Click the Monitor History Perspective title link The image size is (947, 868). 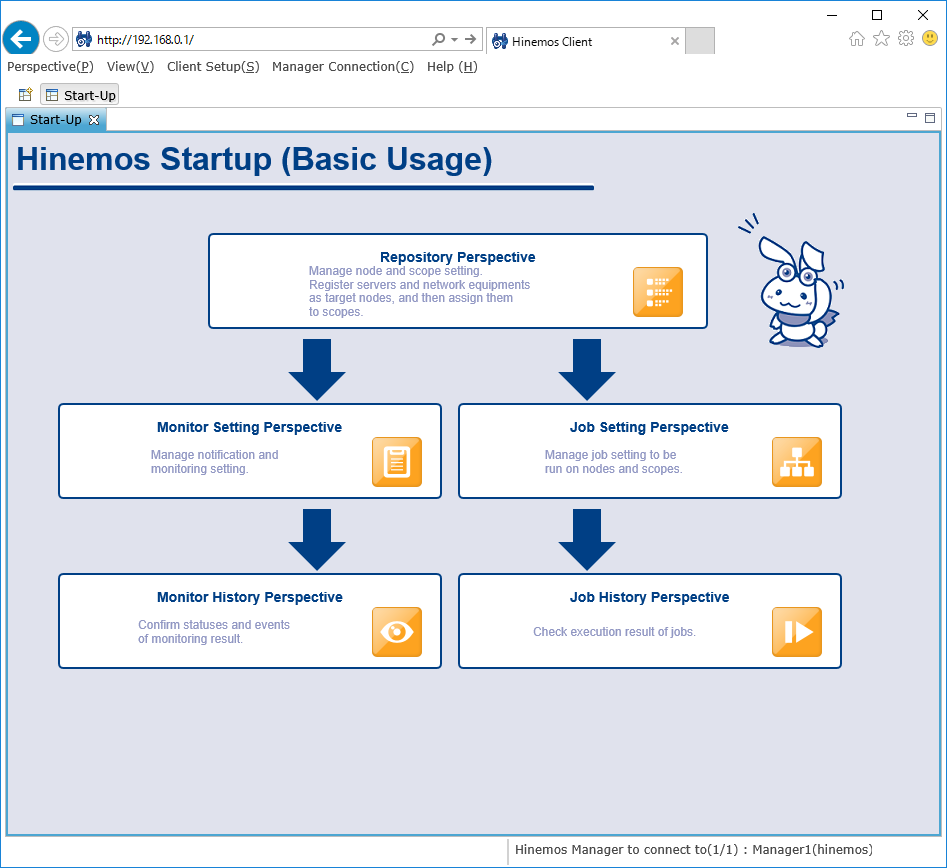coord(250,597)
